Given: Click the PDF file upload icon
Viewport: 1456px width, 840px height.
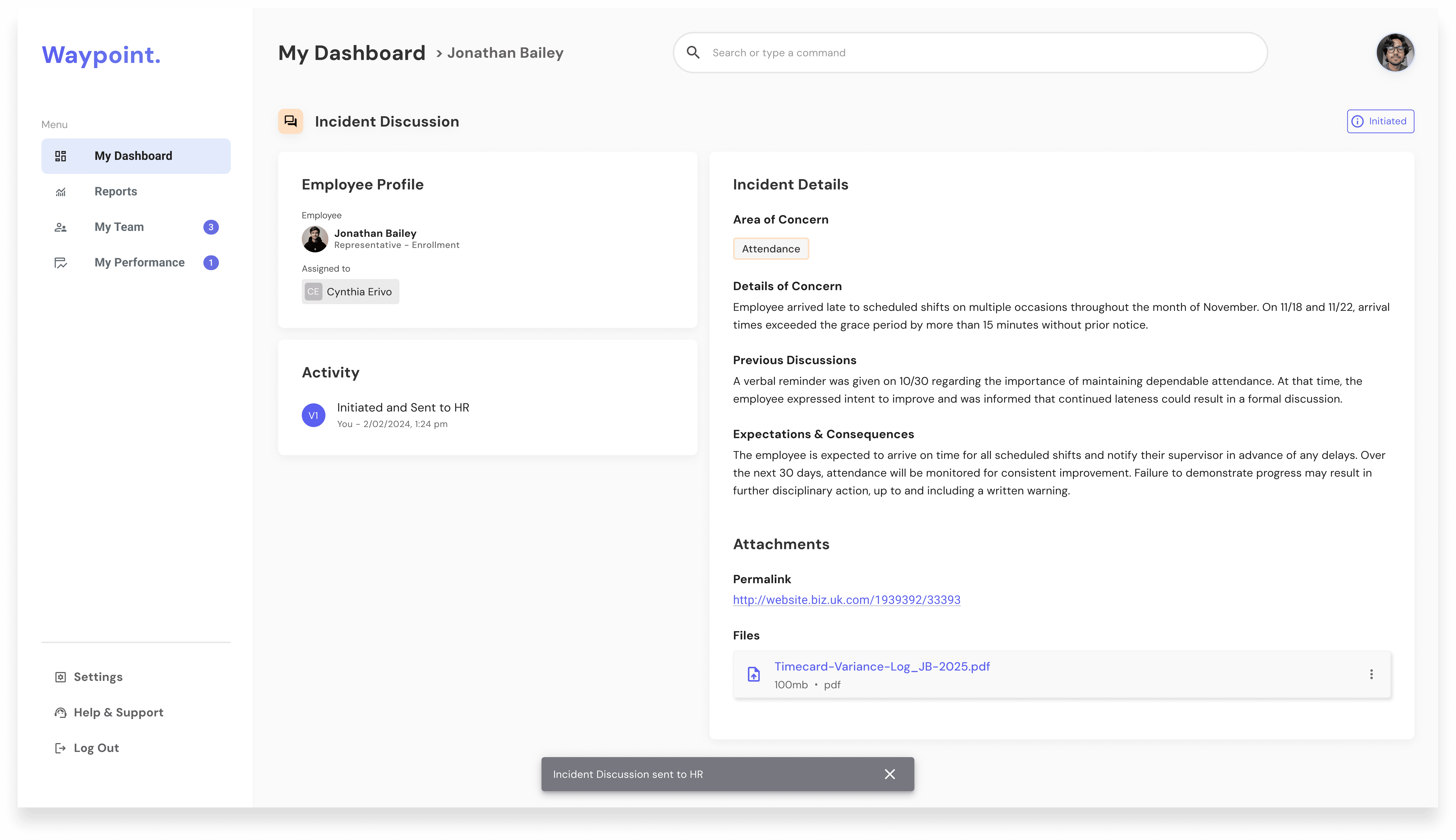Looking at the screenshot, I should coord(754,674).
